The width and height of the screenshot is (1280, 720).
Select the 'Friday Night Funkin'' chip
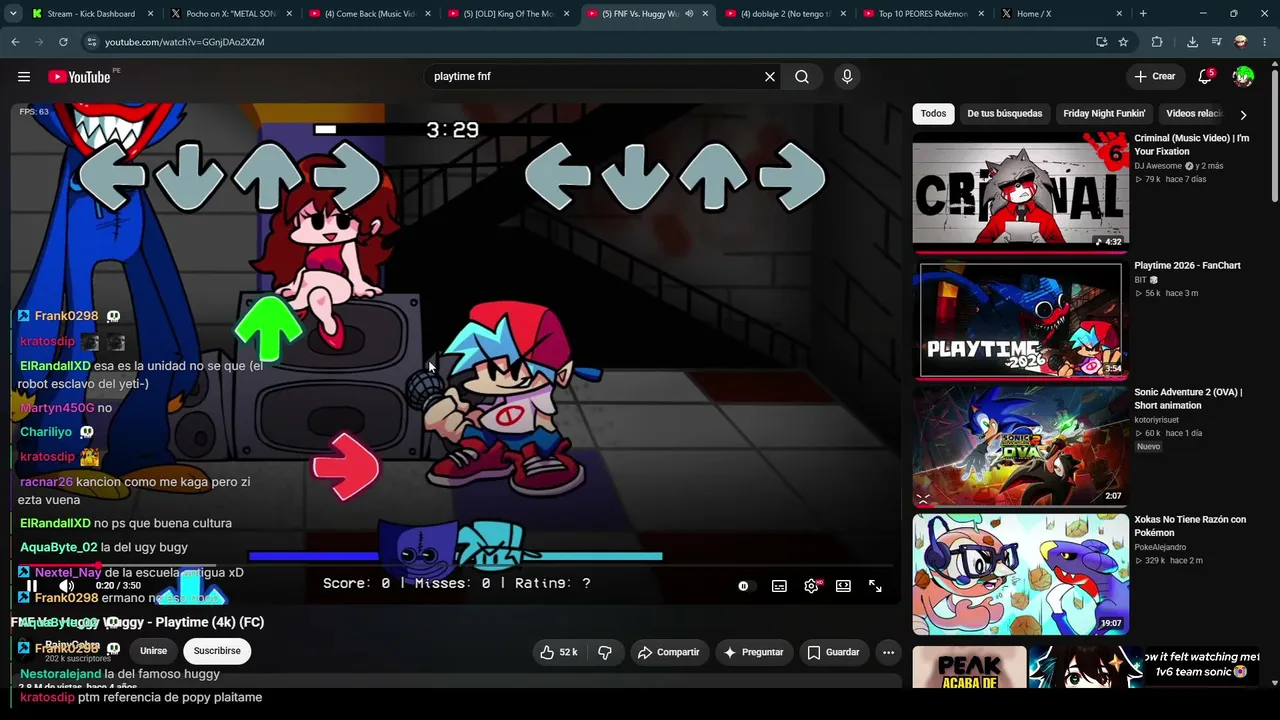[1104, 114]
